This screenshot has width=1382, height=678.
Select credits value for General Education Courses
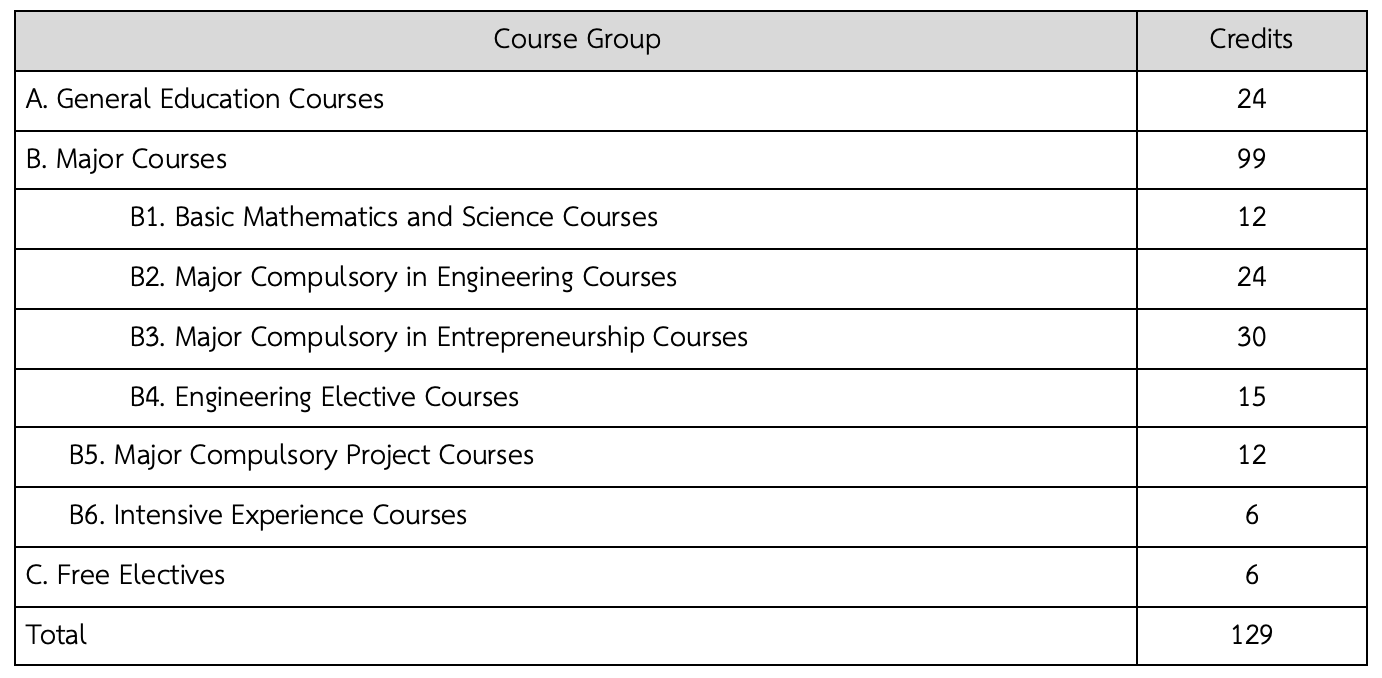[x=1251, y=99]
